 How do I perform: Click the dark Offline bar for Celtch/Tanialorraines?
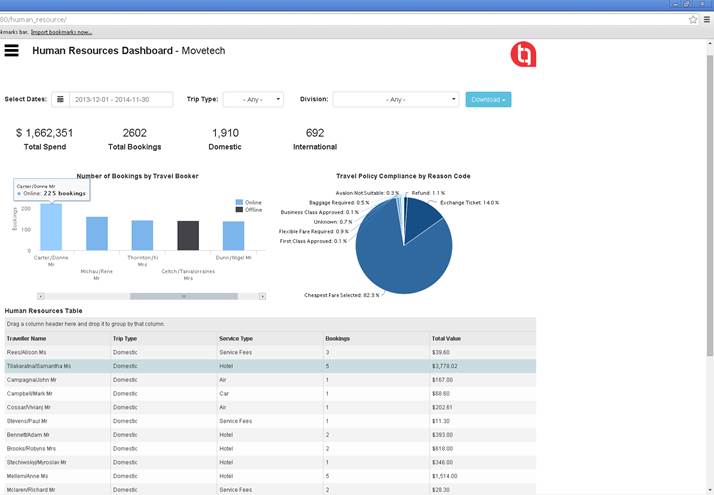188,235
